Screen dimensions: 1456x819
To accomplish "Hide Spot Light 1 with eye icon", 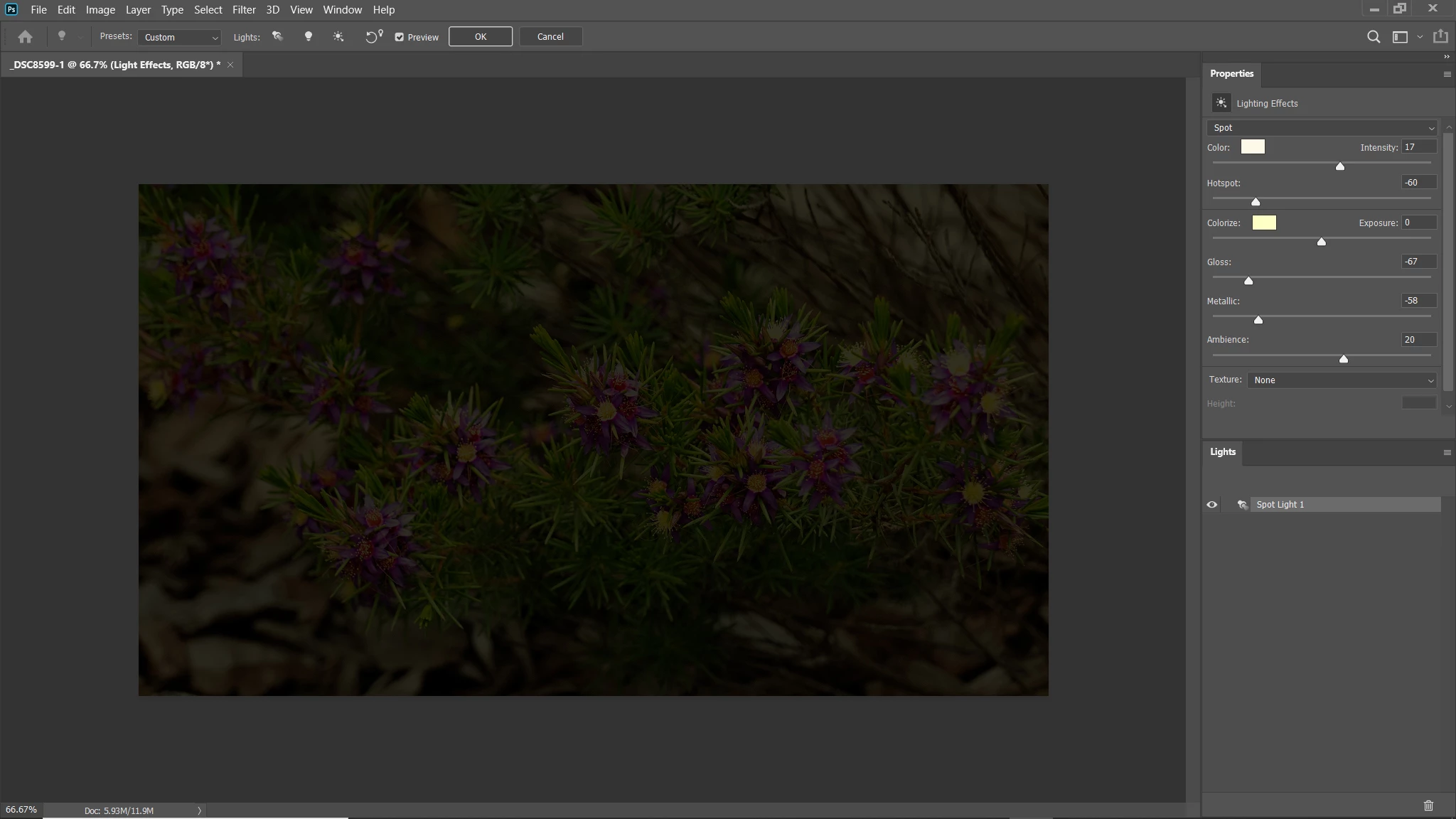I will [1212, 505].
